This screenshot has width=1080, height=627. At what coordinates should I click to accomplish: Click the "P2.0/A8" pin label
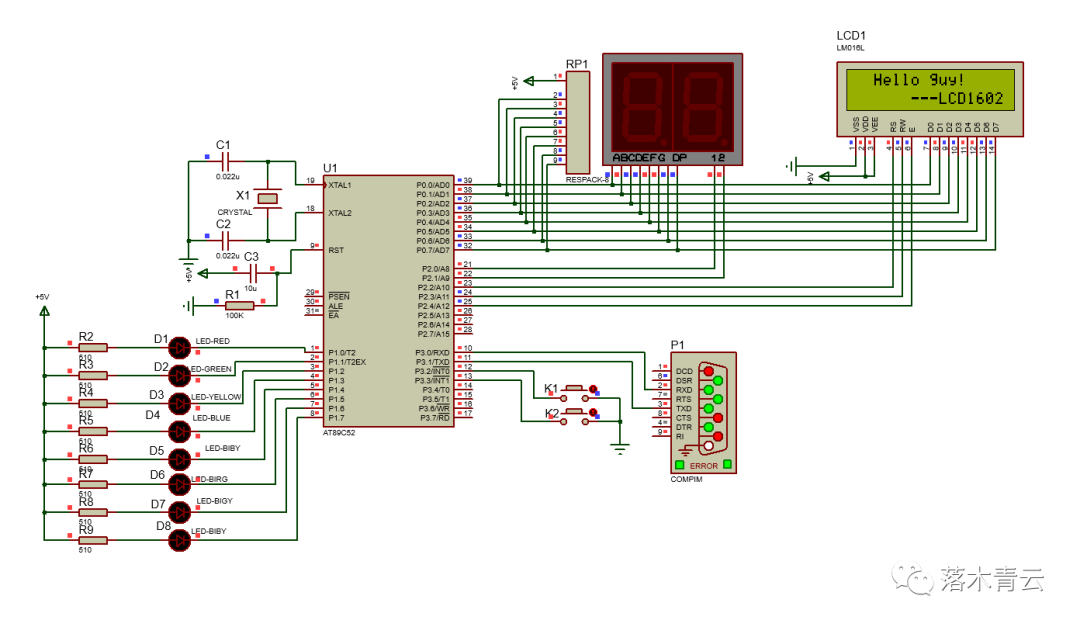coord(435,269)
